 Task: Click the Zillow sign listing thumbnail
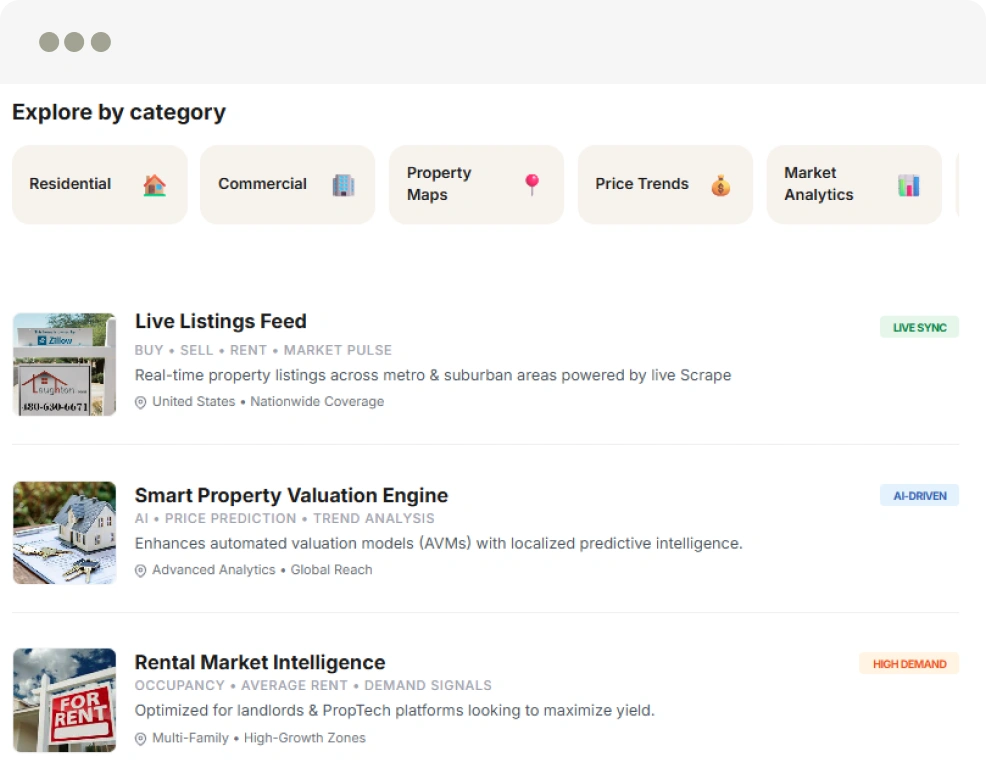click(64, 364)
